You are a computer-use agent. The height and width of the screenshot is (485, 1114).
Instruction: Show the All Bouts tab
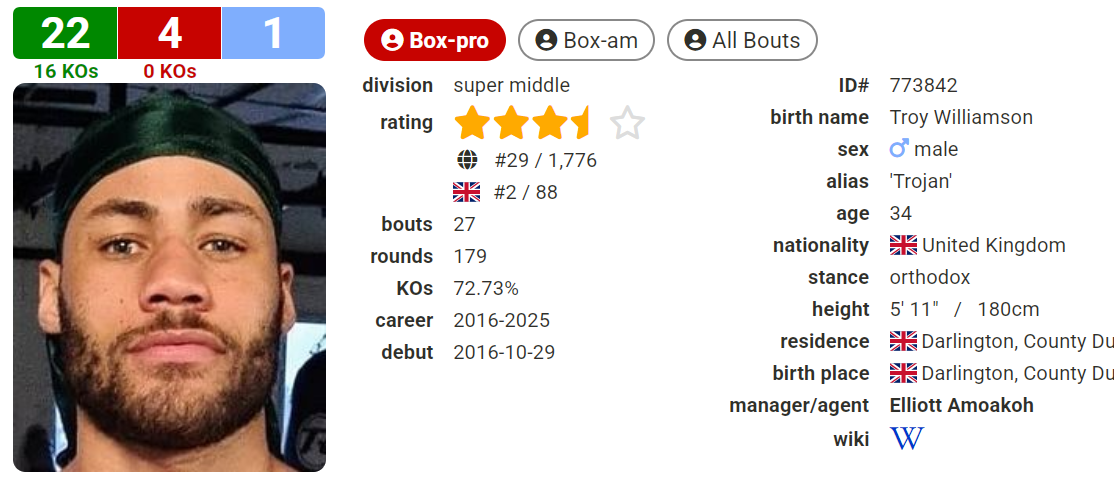742,40
